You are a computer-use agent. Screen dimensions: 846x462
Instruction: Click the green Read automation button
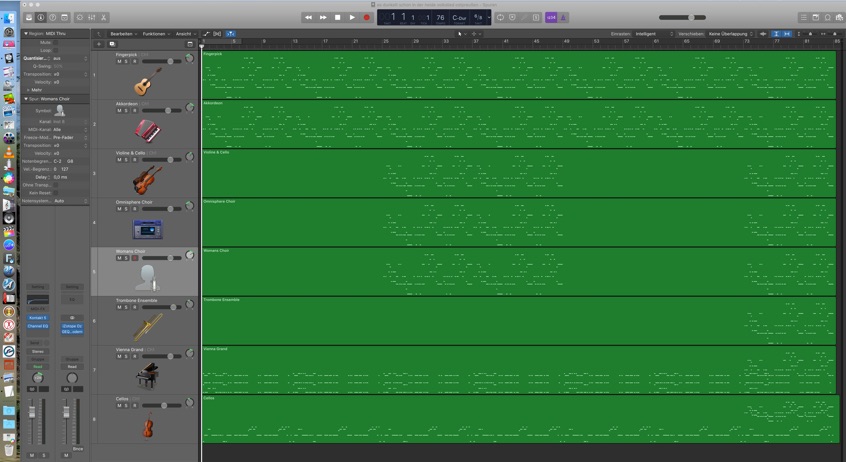click(x=38, y=366)
